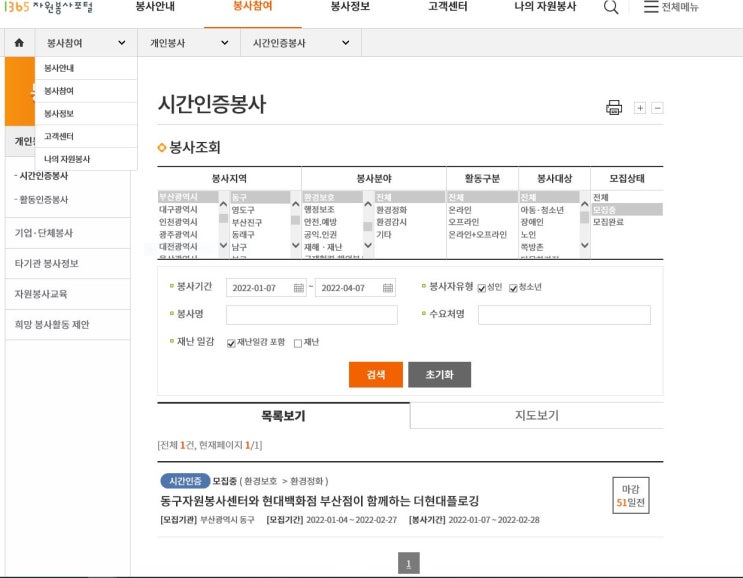The height and width of the screenshot is (578, 743).
Task: Open the 전체메뉴 hamburger menu
Action: click(671, 7)
